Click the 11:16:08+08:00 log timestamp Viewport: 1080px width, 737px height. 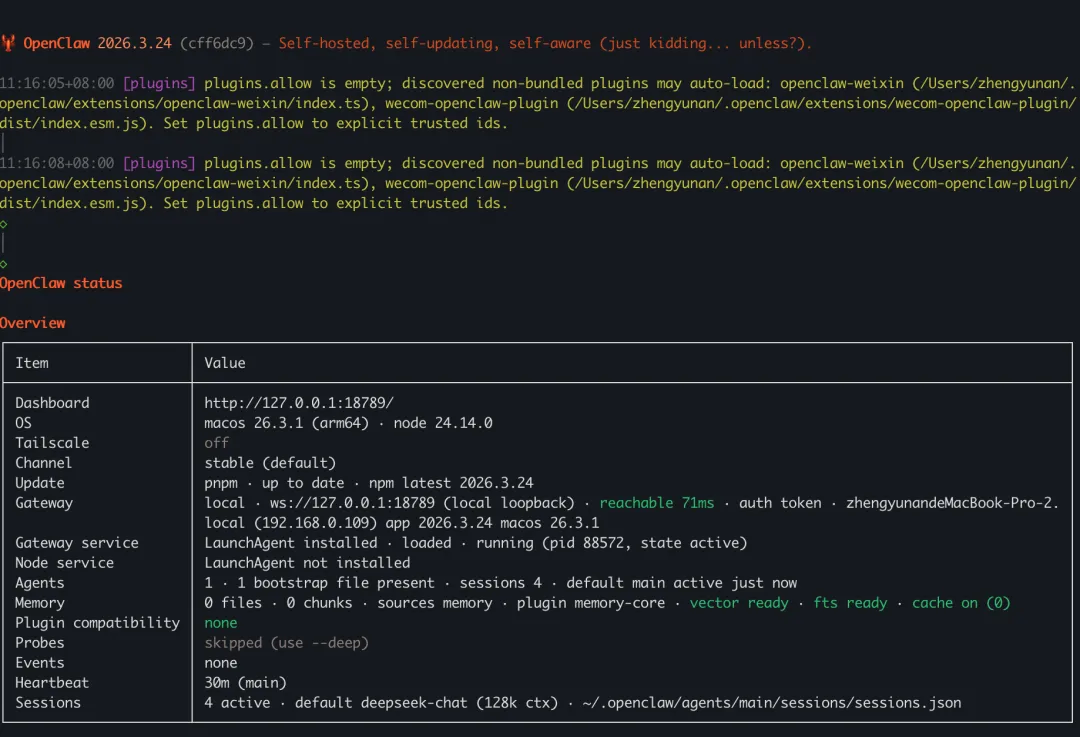(57, 163)
